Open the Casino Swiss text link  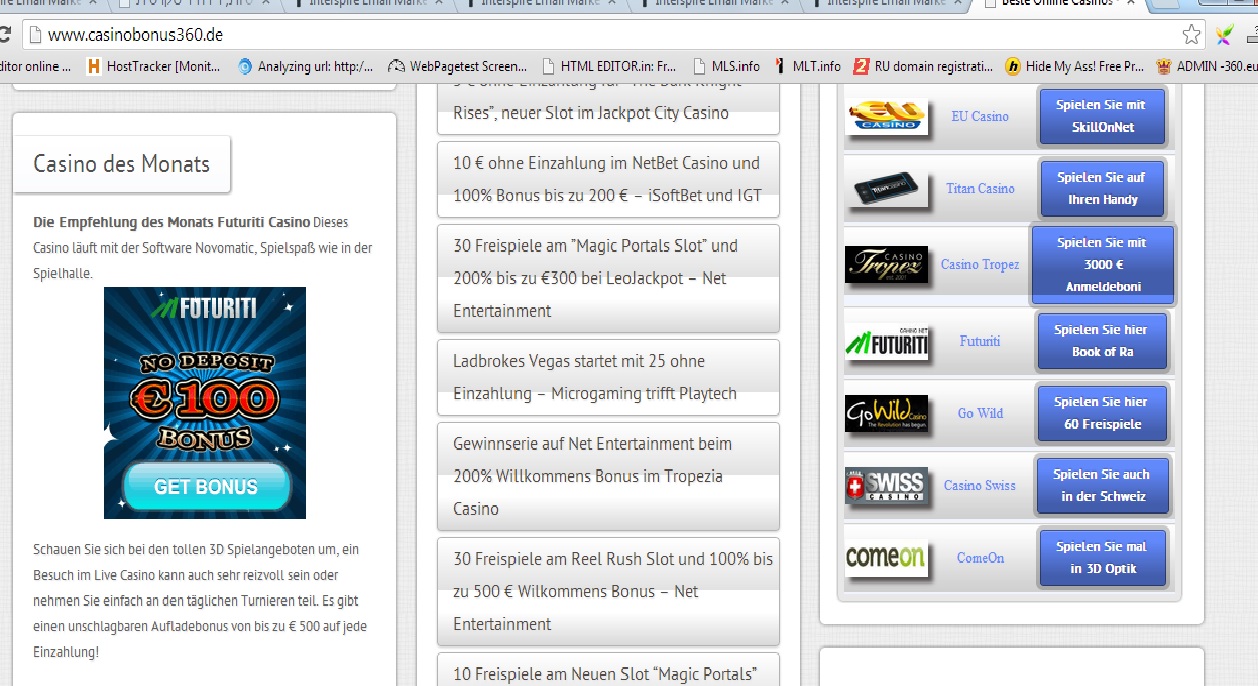(x=980, y=485)
